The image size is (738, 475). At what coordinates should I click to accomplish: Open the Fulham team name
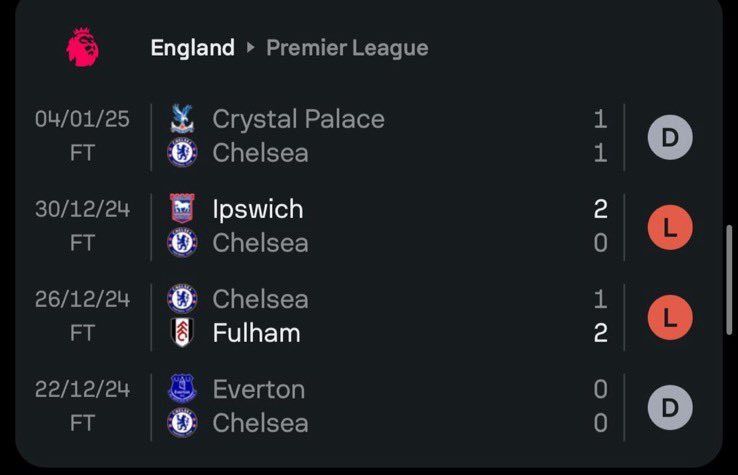pos(257,333)
